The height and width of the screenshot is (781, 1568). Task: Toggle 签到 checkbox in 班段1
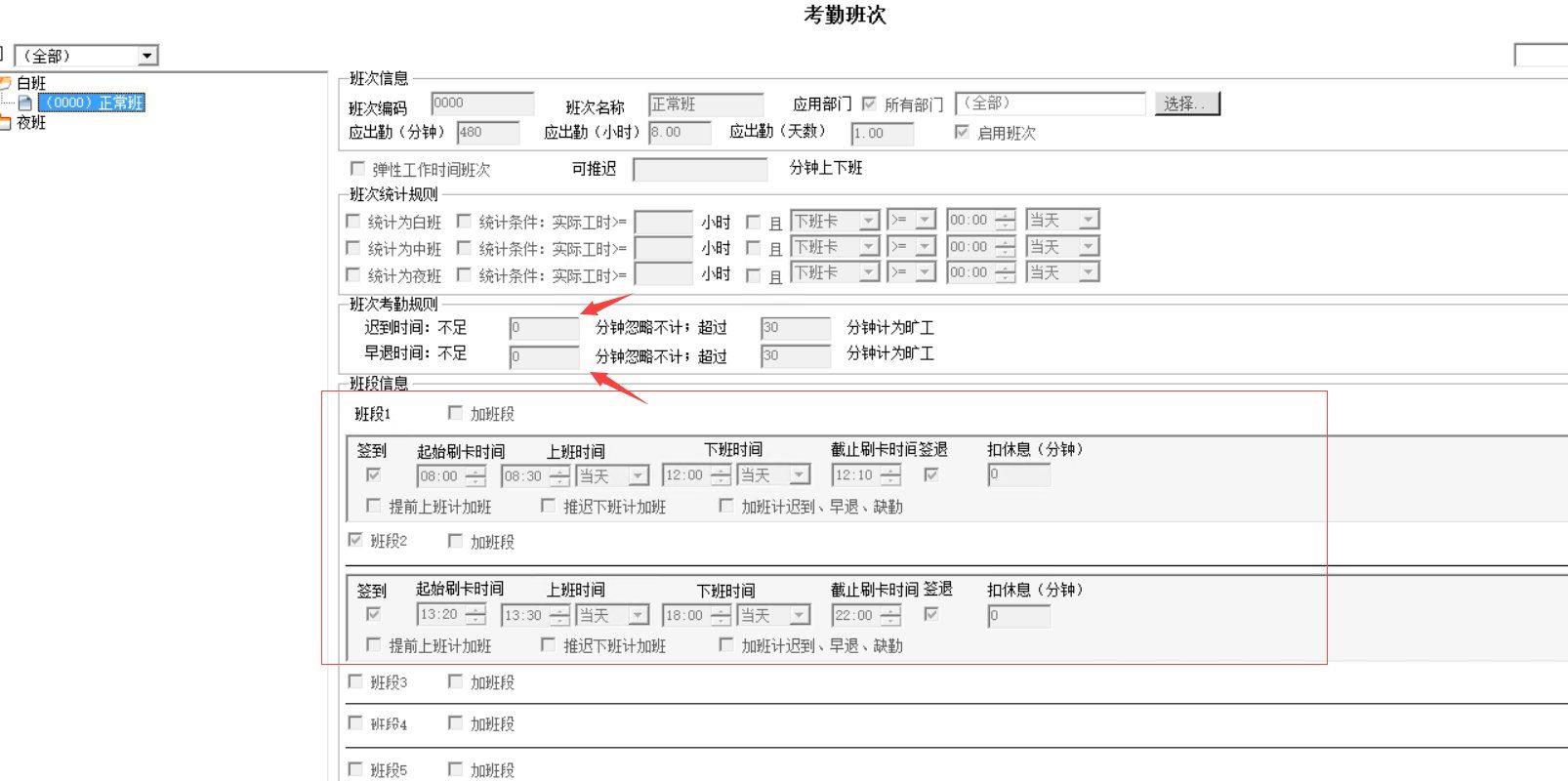pos(373,474)
